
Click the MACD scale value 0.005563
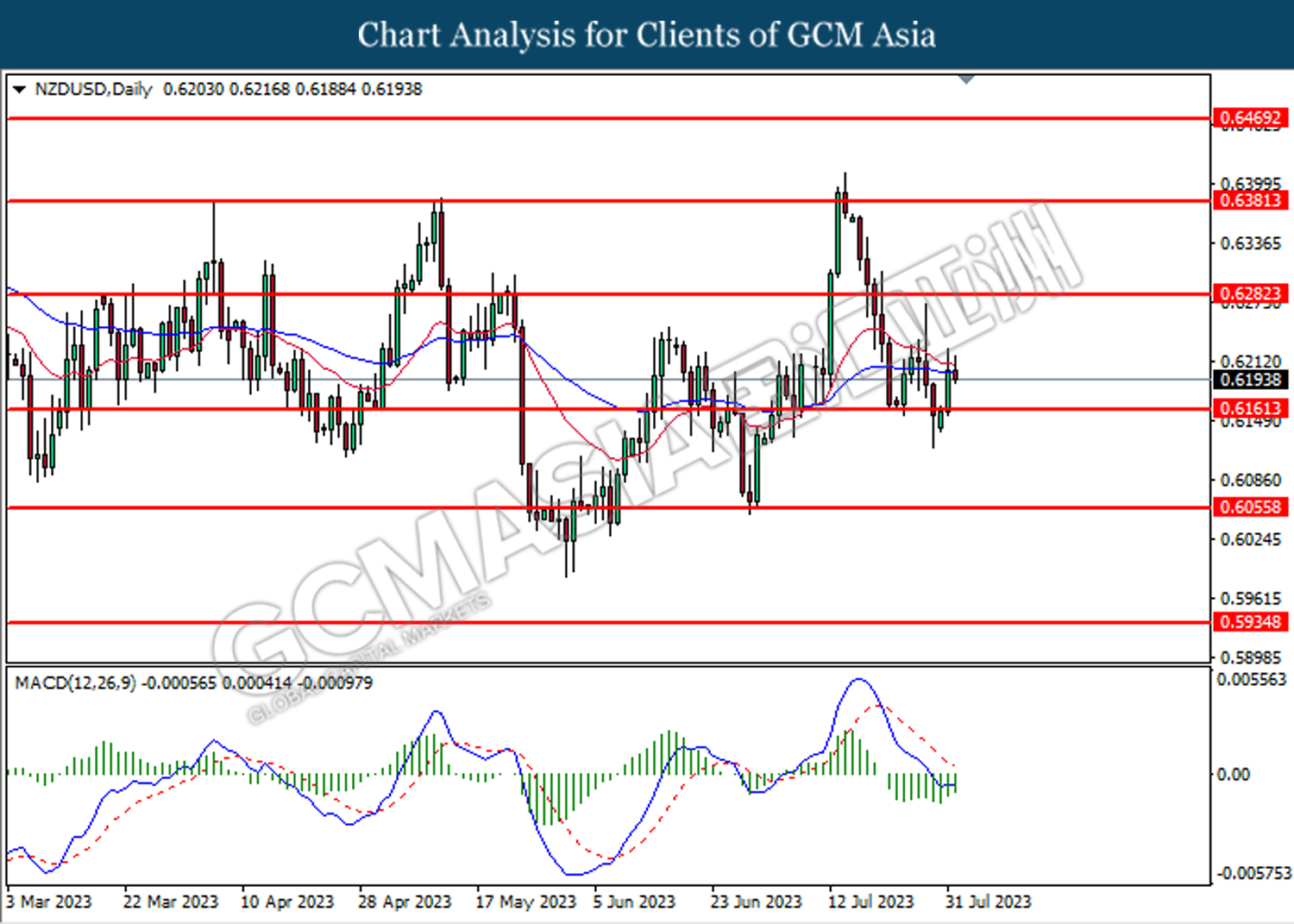point(1251,680)
